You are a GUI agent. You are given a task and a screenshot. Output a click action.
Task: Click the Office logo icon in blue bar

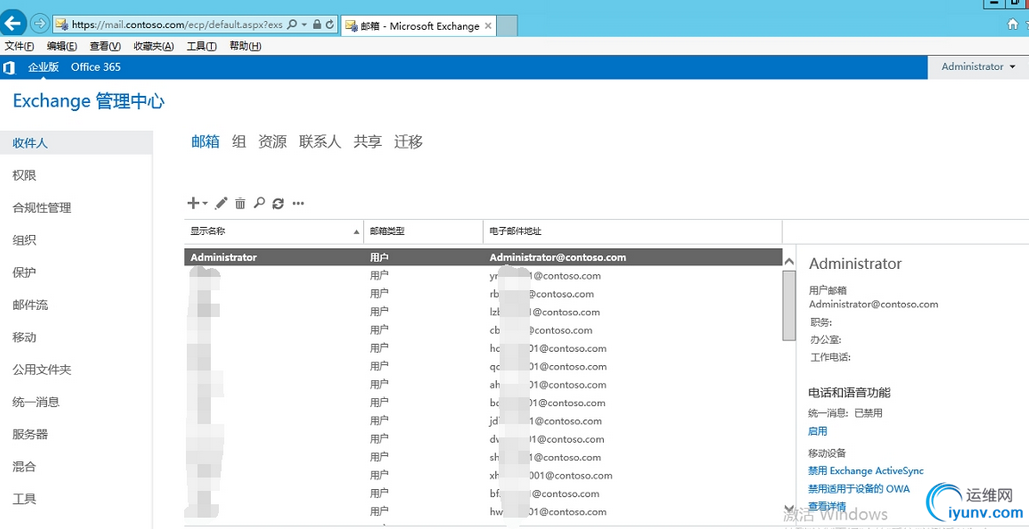point(9,67)
